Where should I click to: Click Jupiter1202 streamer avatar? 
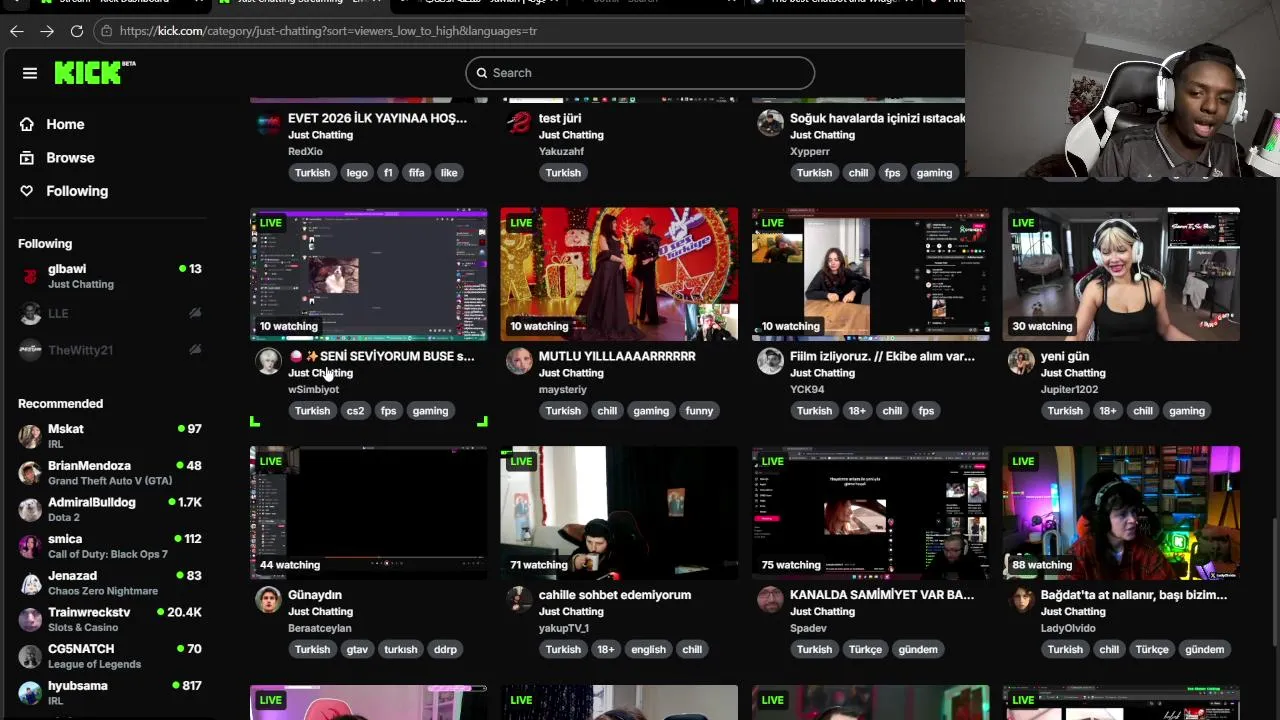(x=1021, y=361)
